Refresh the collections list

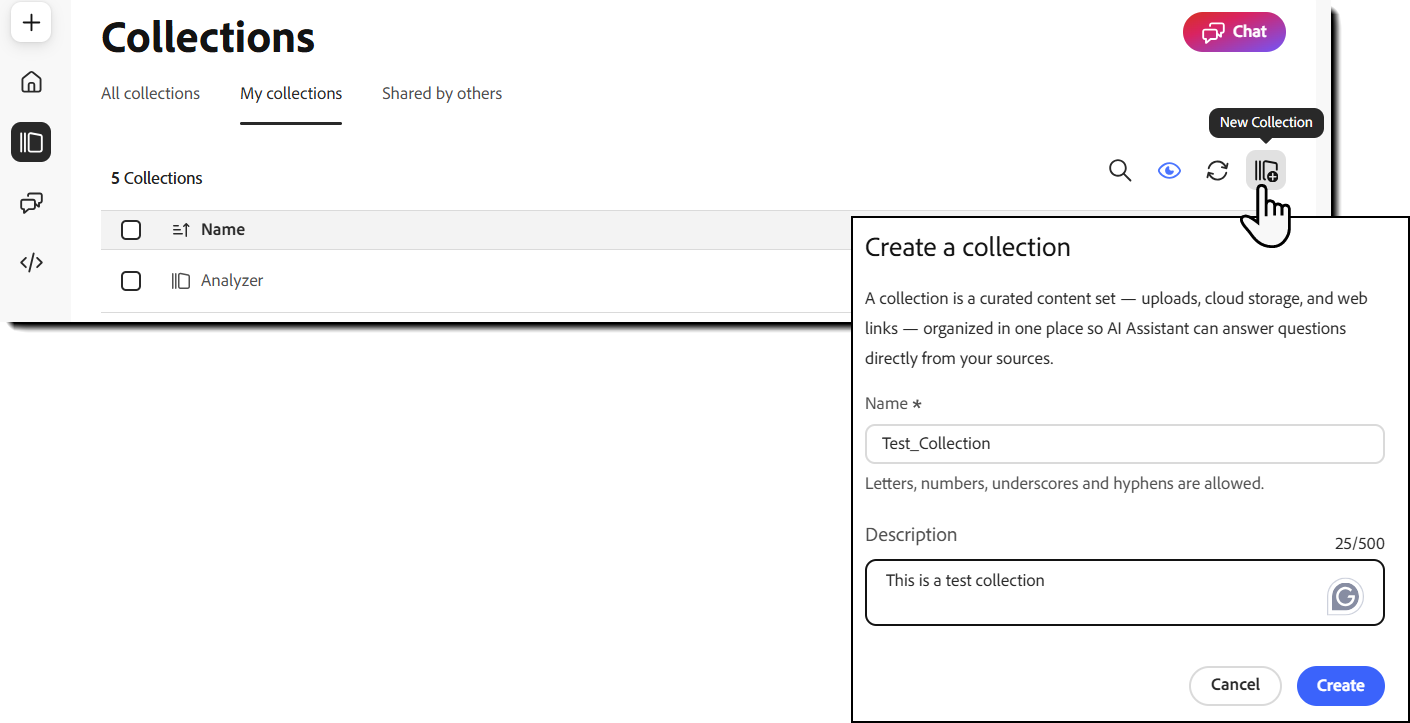(x=1217, y=171)
